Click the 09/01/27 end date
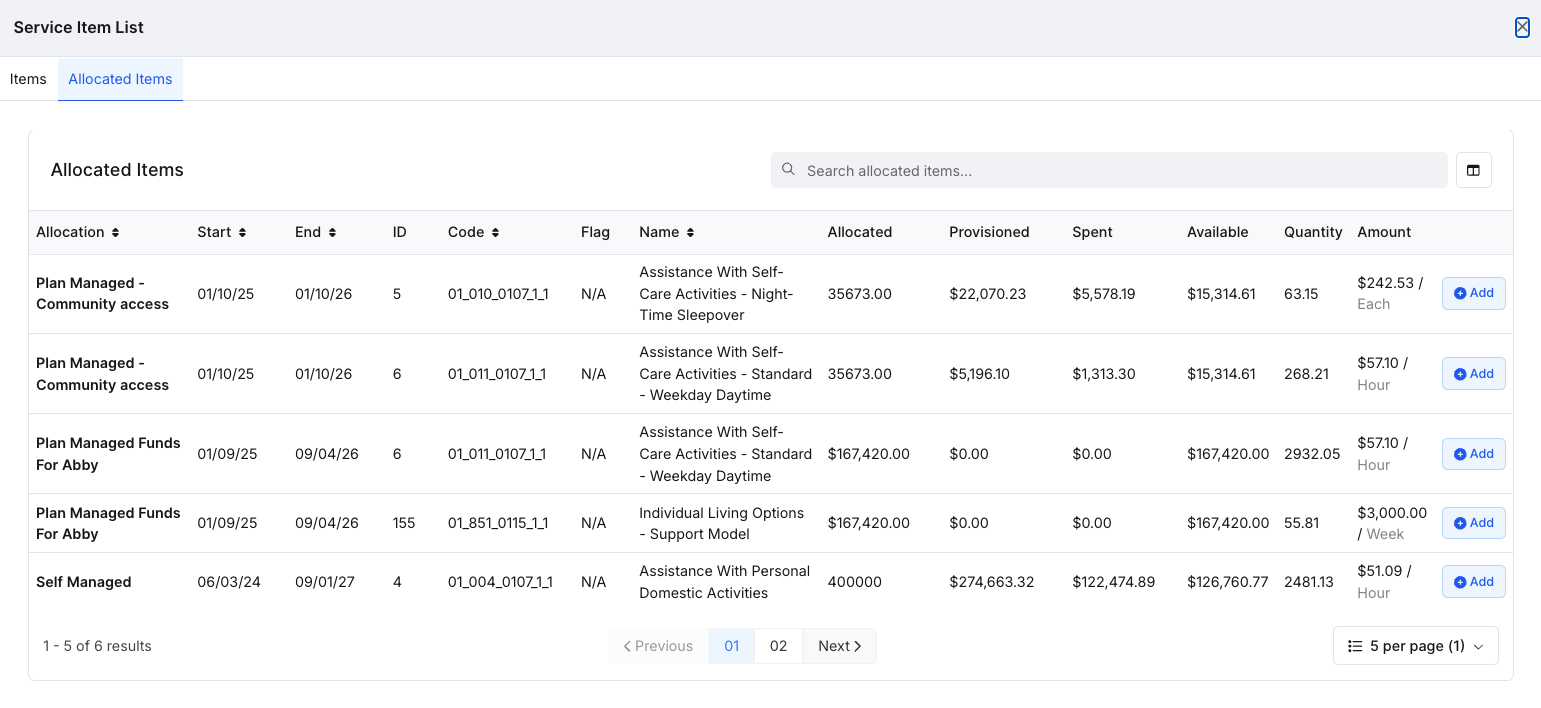Viewport: 1541px width, 708px height. [x=325, y=582]
